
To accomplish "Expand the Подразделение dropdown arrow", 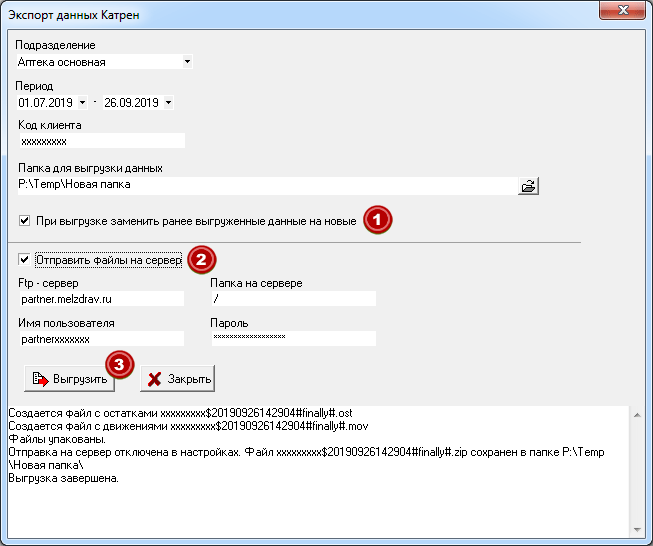I will coord(187,62).
